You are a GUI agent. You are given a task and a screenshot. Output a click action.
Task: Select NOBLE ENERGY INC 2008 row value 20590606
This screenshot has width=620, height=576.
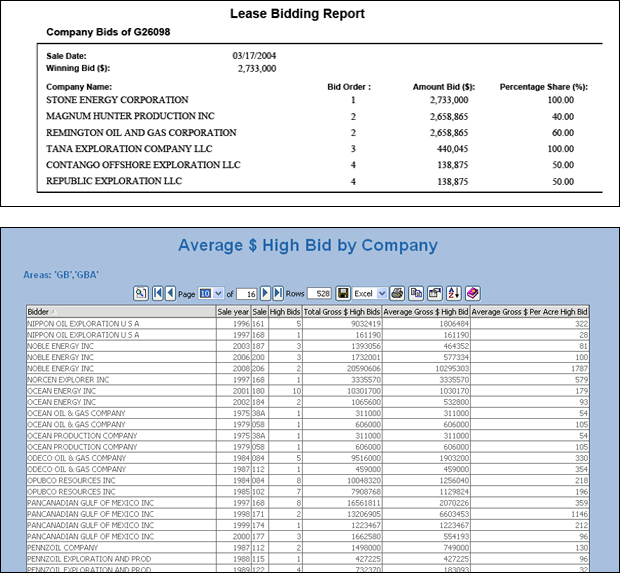point(366,368)
